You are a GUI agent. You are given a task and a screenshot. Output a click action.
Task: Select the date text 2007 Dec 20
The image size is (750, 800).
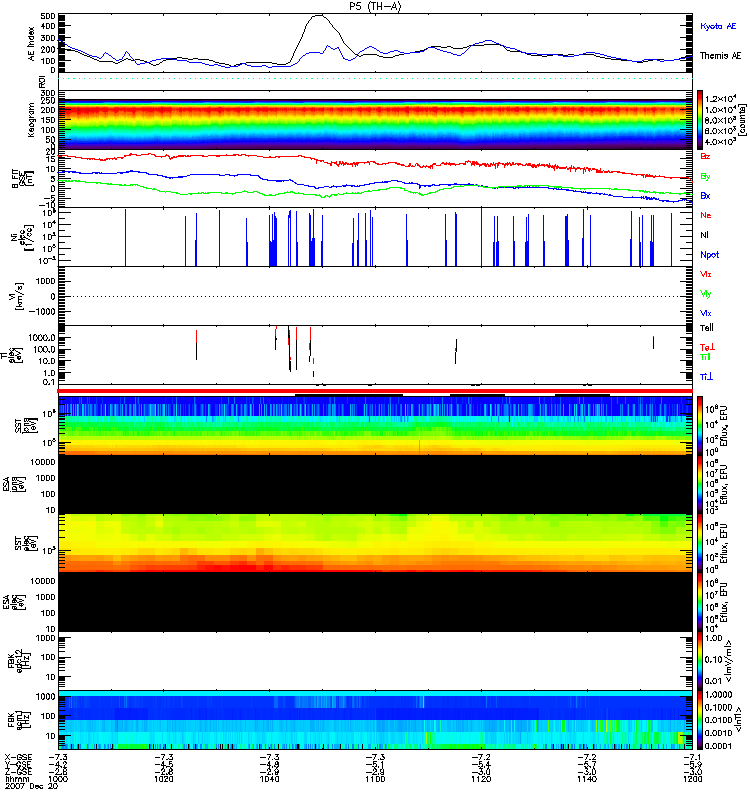(x=32, y=786)
